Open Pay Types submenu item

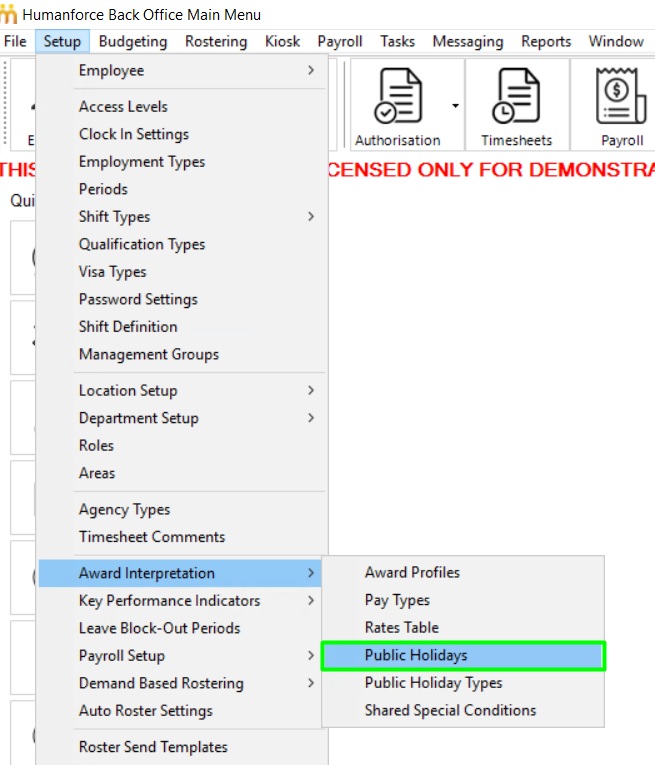pos(463,600)
